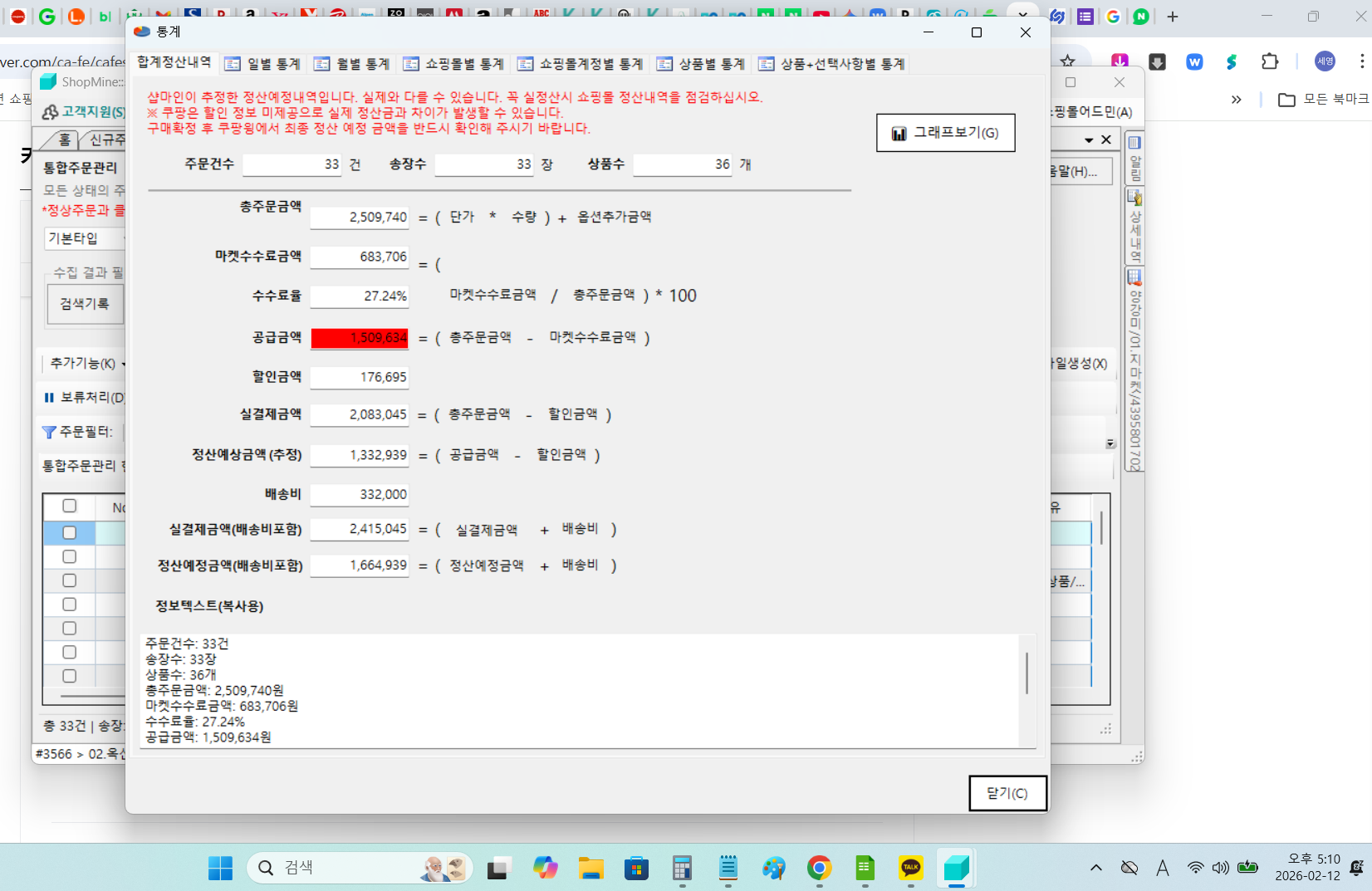Image resolution: width=1372 pixels, height=891 pixels.
Task: Click the graph view button 그래프보기(G)
Action: tap(945, 133)
